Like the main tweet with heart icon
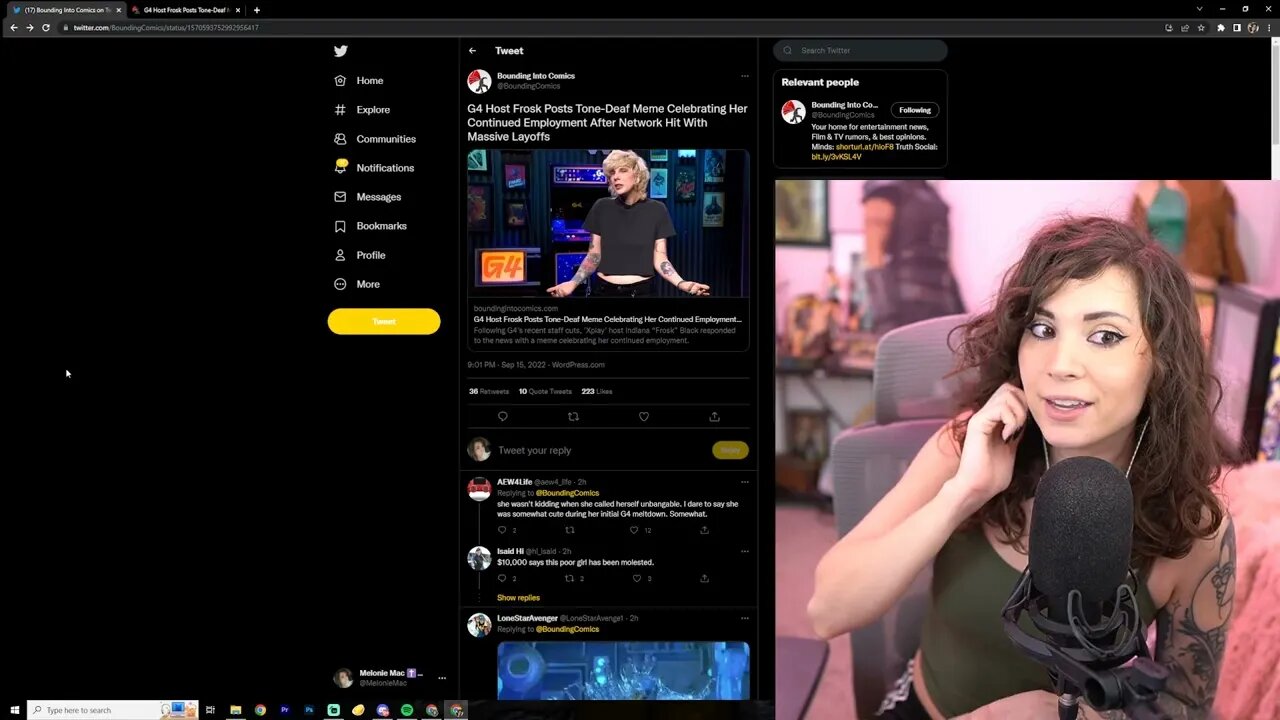The image size is (1280, 720). 644,417
